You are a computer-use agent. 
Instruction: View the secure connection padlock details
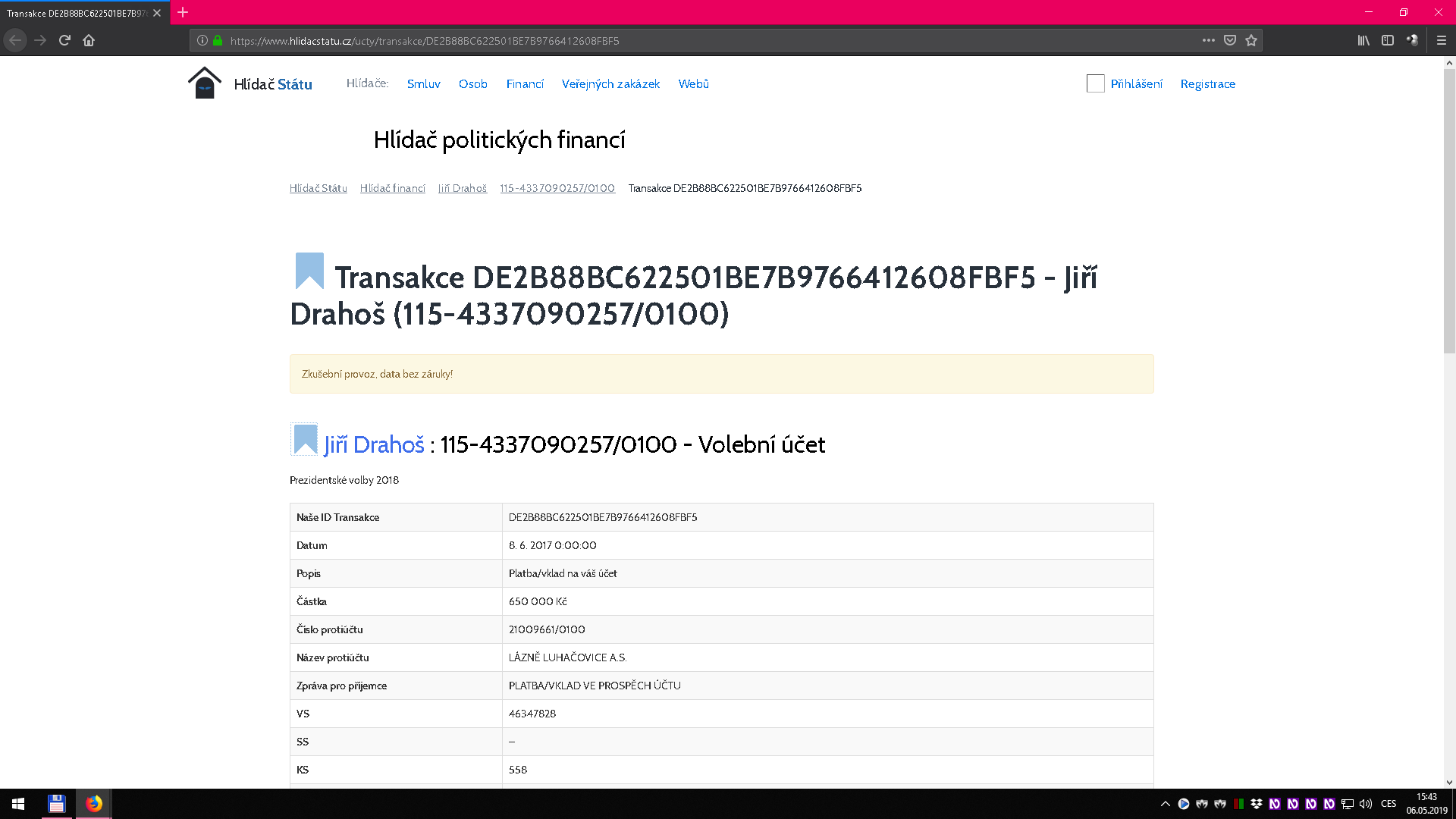pos(218,40)
